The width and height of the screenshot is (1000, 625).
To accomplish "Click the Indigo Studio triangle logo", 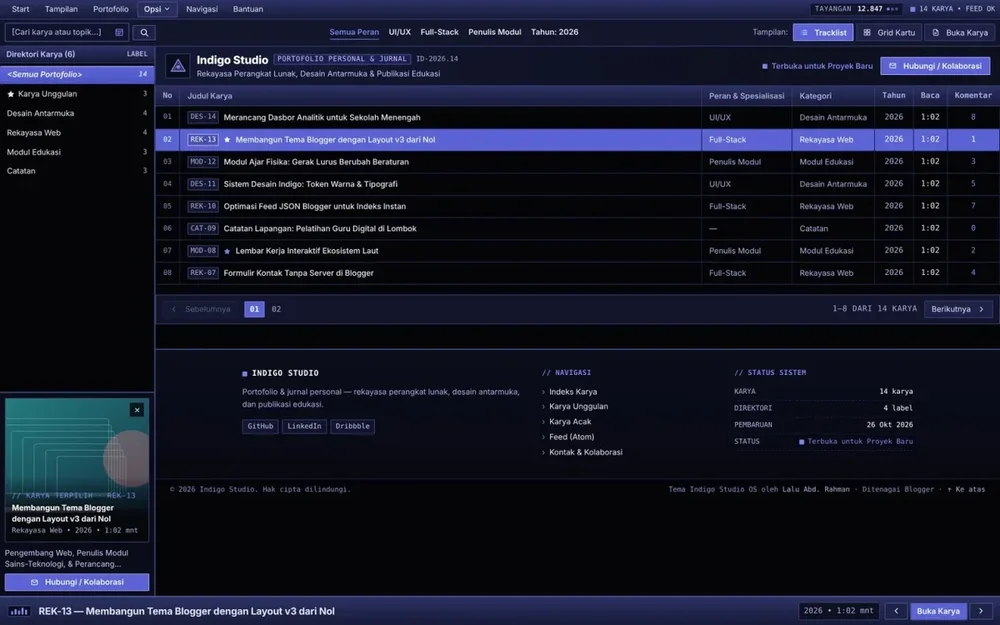I will pos(178,66).
